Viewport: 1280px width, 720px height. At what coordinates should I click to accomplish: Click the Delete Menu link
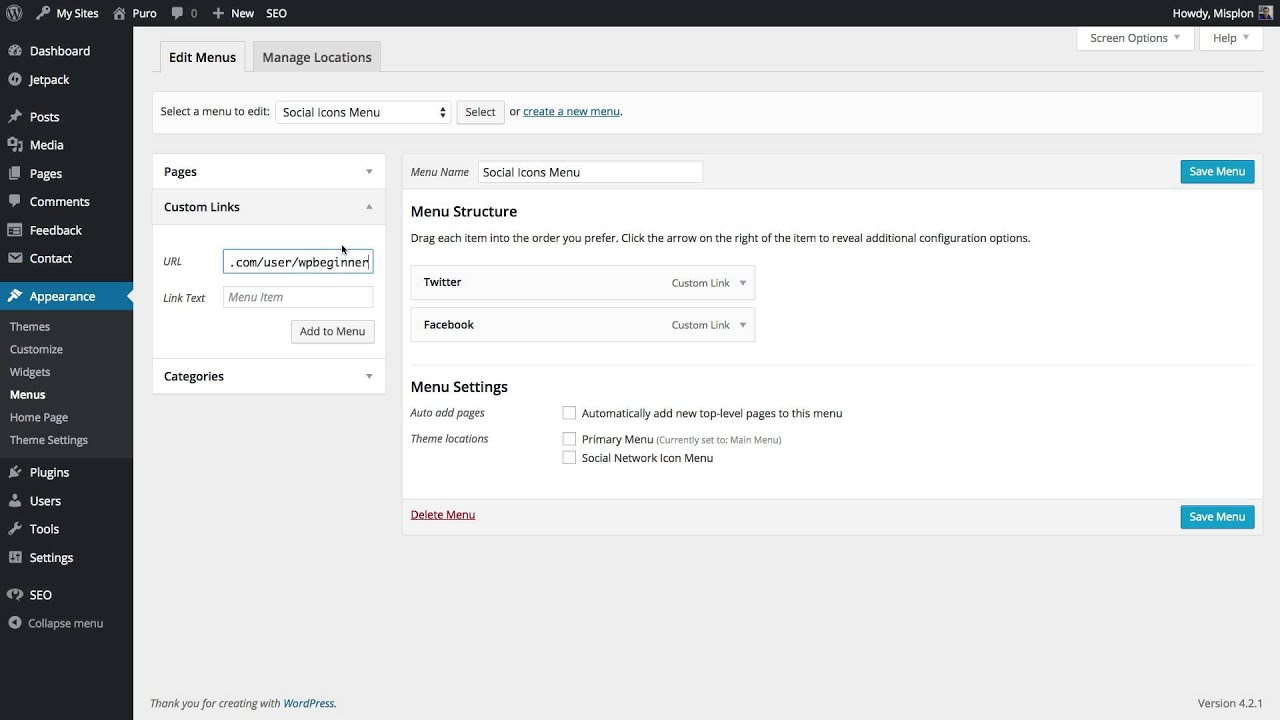pos(443,514)
